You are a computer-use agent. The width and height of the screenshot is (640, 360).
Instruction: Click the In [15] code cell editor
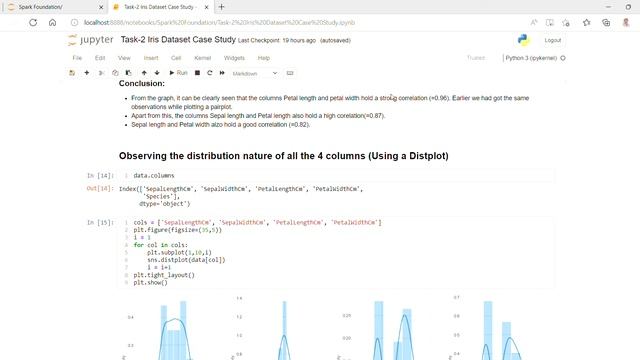336,252
